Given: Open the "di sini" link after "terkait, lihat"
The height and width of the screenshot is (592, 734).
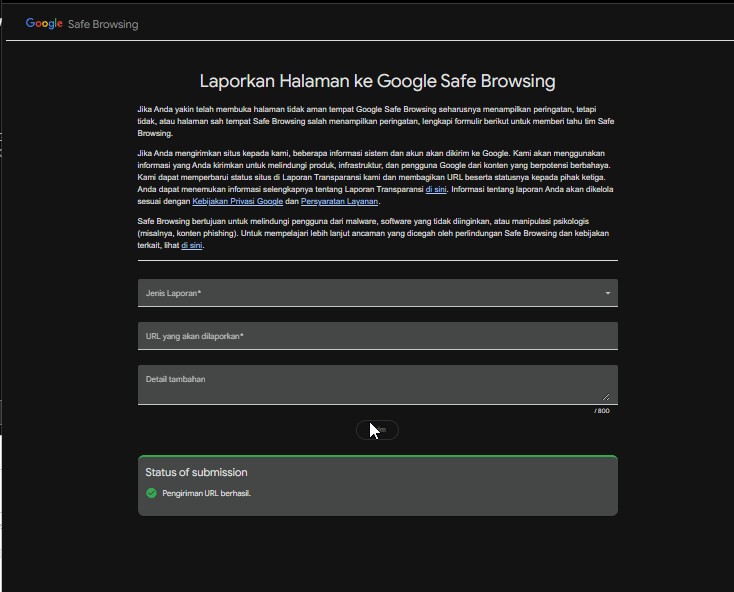Looking at the screenshot, I should [x=191, y=245].
